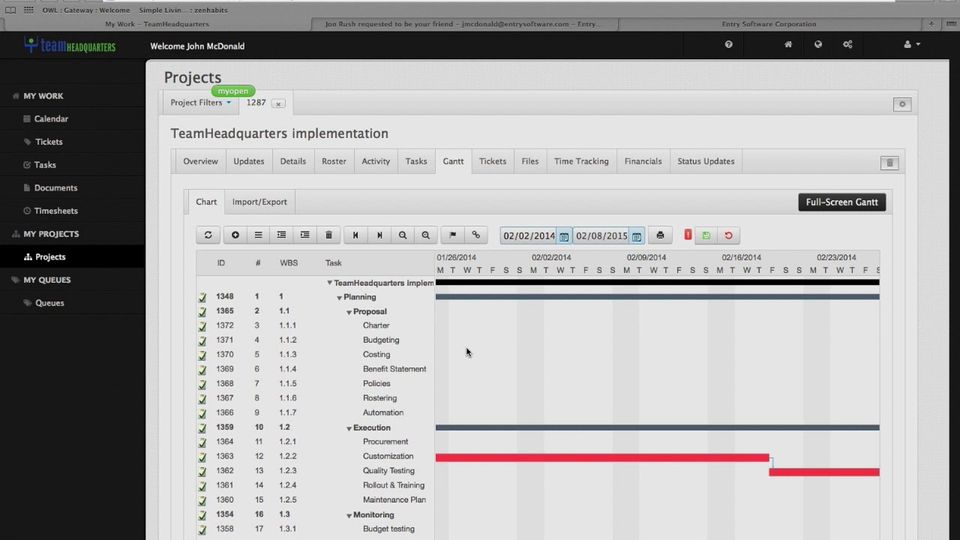Image resolution: width=960 pixels, height=540 pixels.
Task: Toggle checkbox for task 1370 Costing
Action: [x=203, y=355]
